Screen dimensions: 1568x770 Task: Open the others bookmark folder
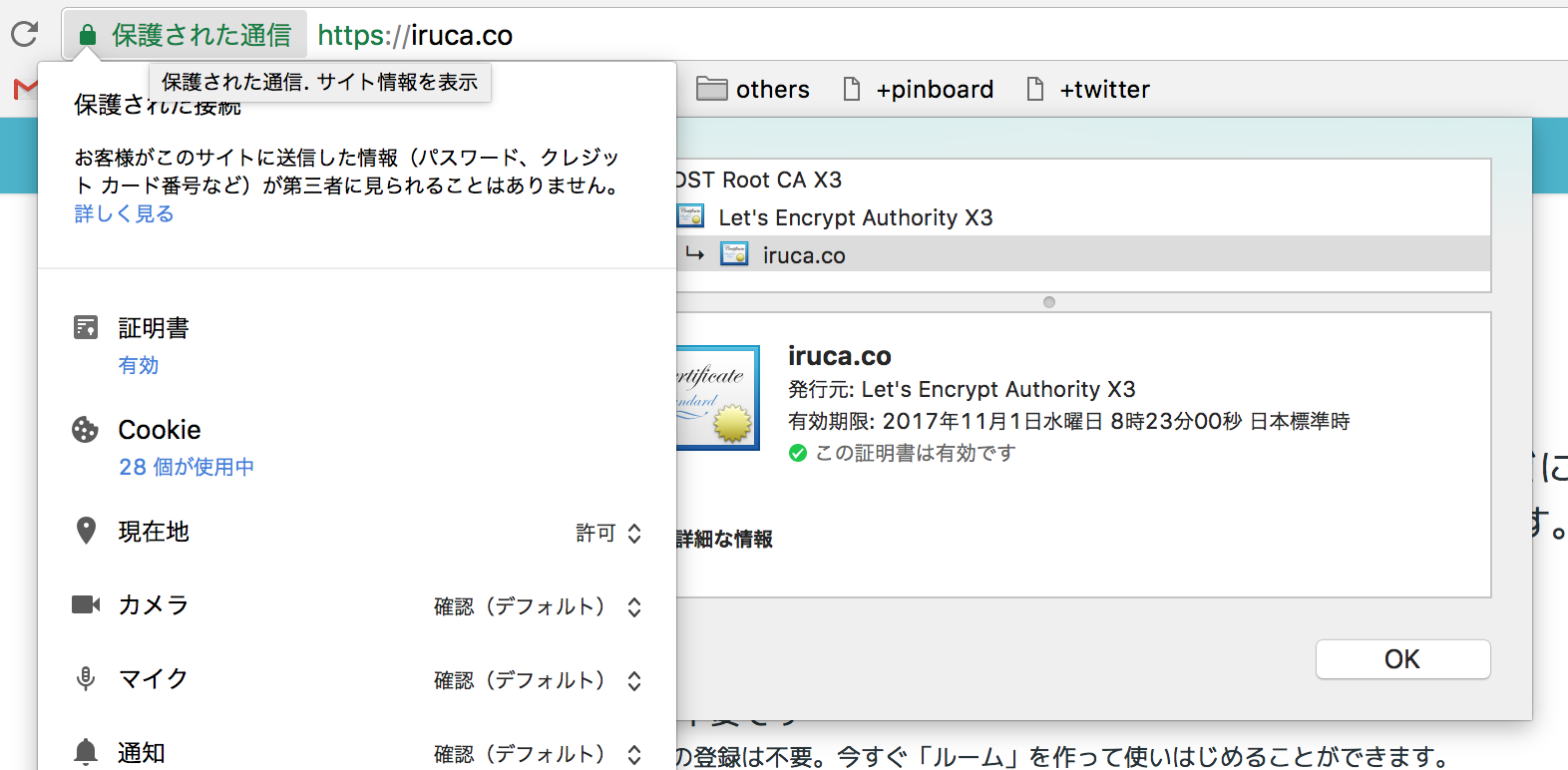tap(753, 90)
